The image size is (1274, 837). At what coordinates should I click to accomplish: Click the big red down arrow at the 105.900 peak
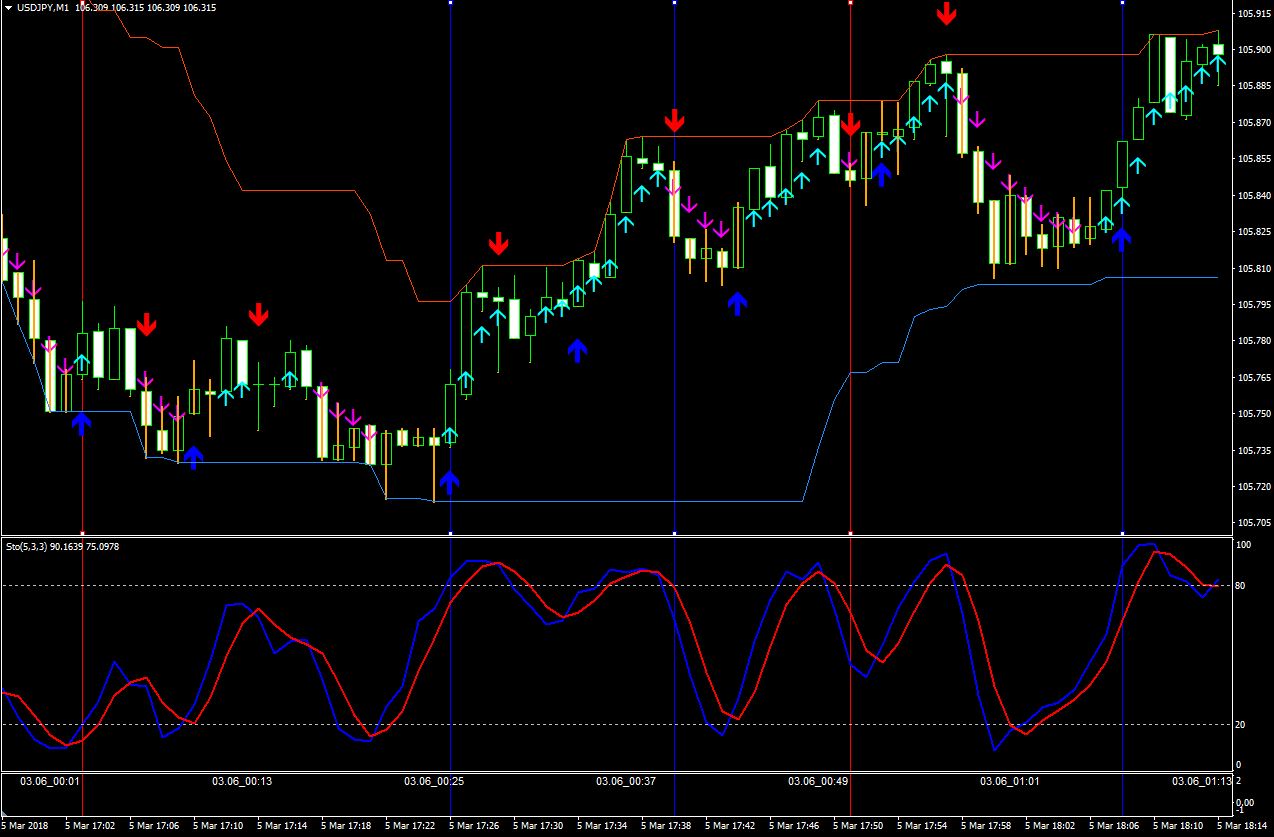coord(946,14)
